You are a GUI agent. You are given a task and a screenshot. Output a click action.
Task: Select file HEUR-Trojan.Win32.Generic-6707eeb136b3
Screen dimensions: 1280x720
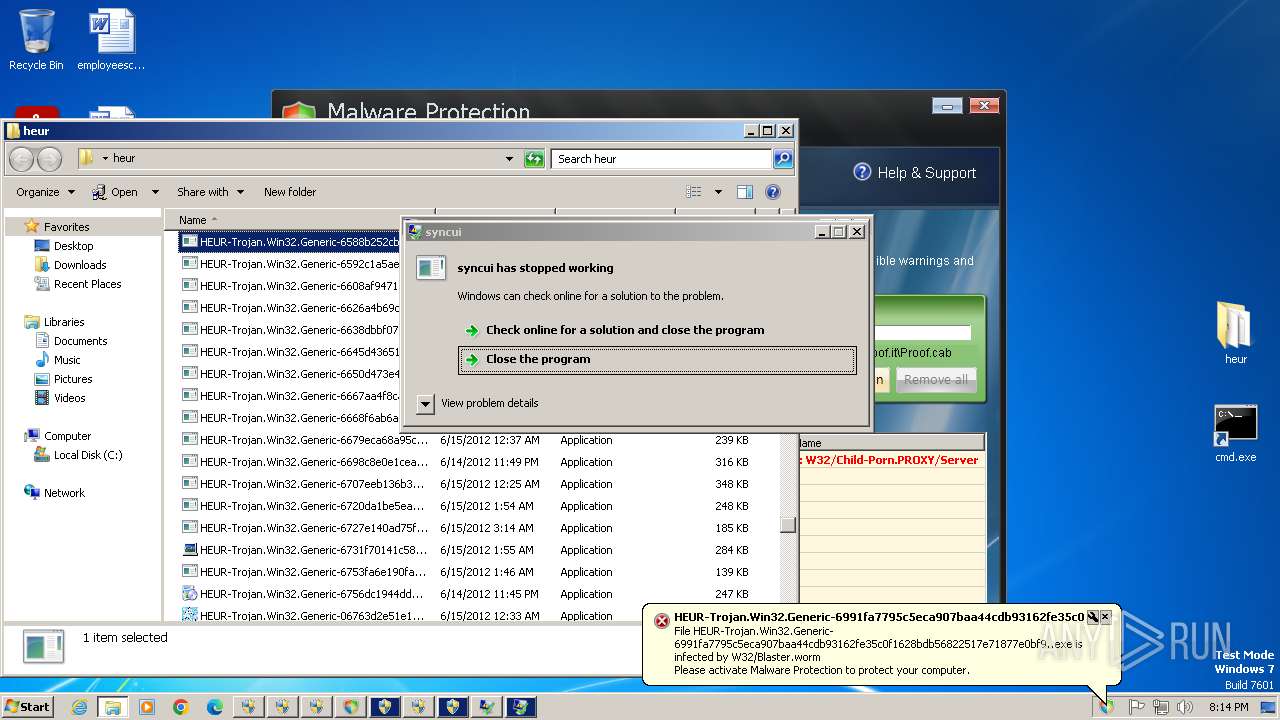(x=304, y=484)
